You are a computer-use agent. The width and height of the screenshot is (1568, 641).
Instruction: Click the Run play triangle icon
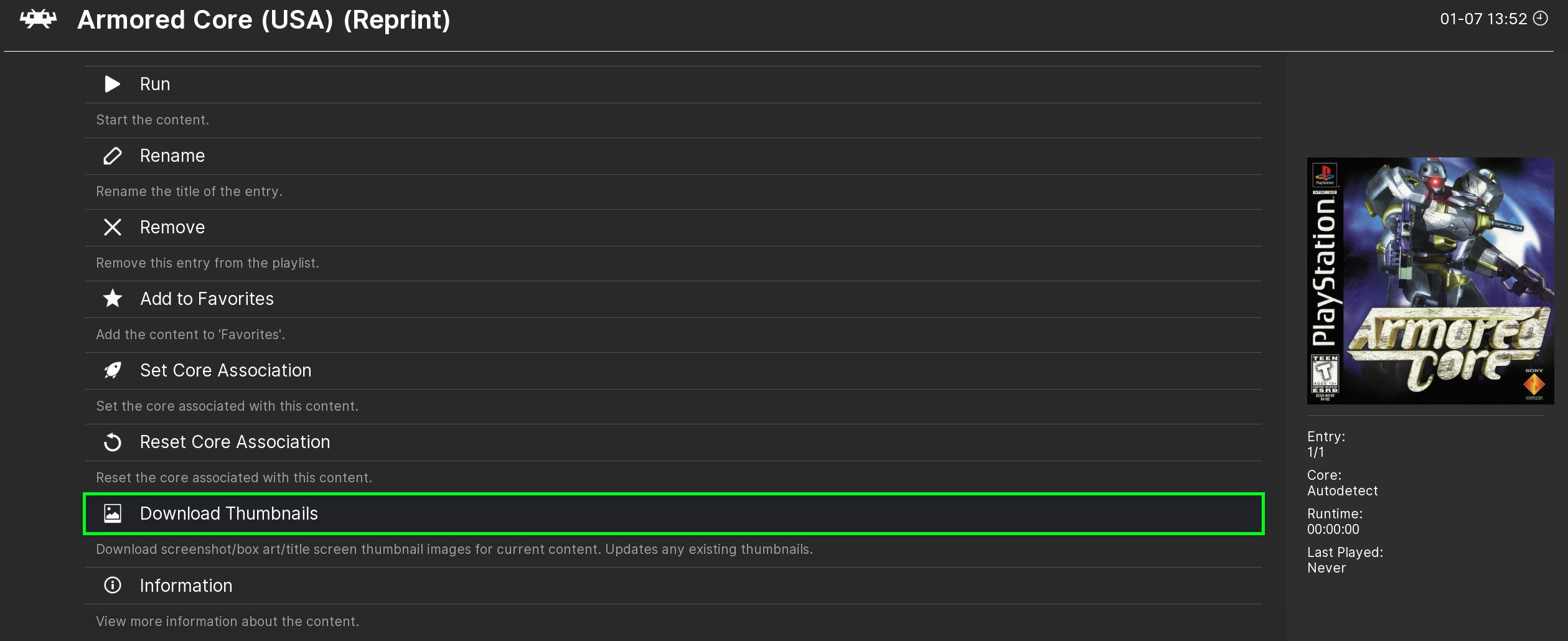(x=112, y=84)
